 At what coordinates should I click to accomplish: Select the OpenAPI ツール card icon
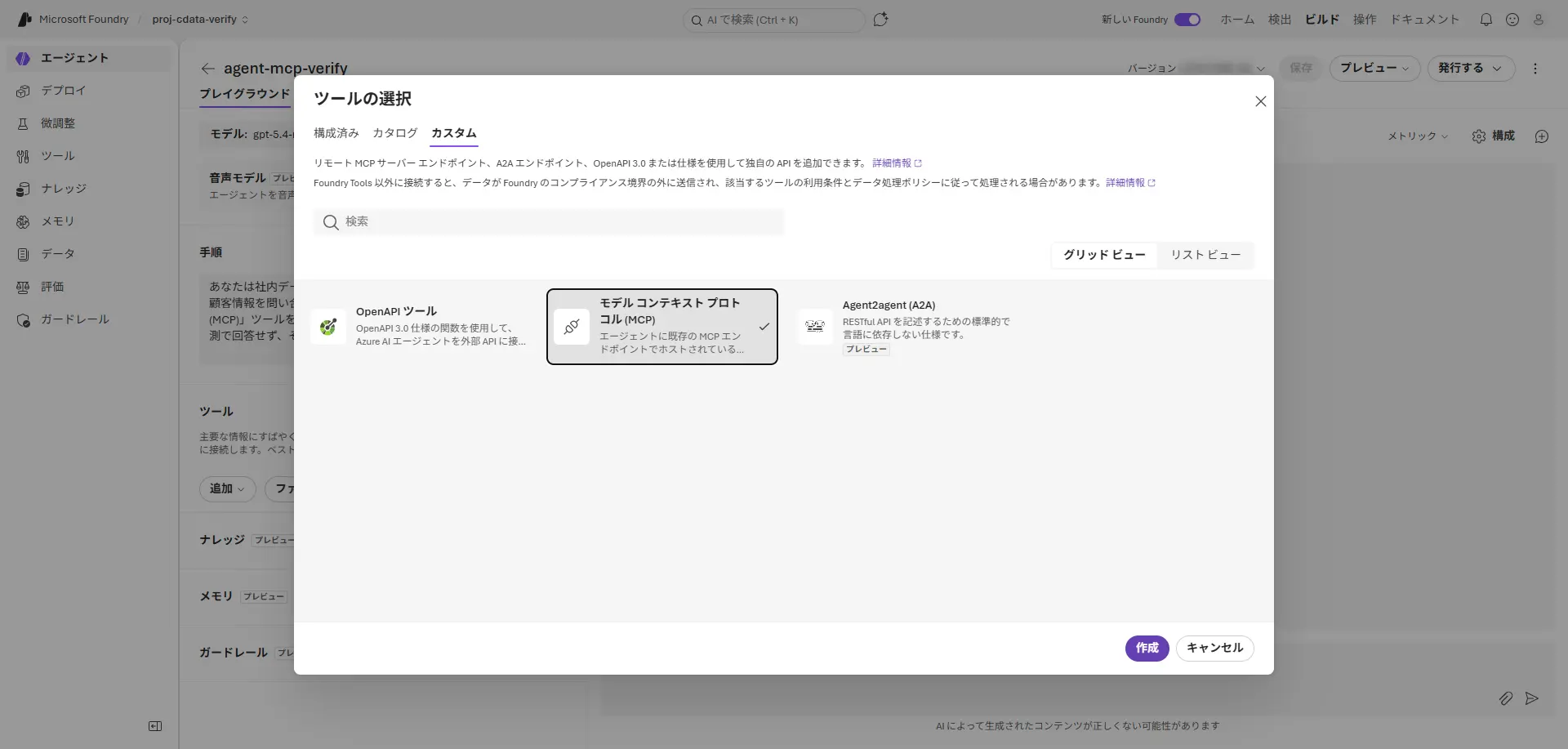(328, 327)
